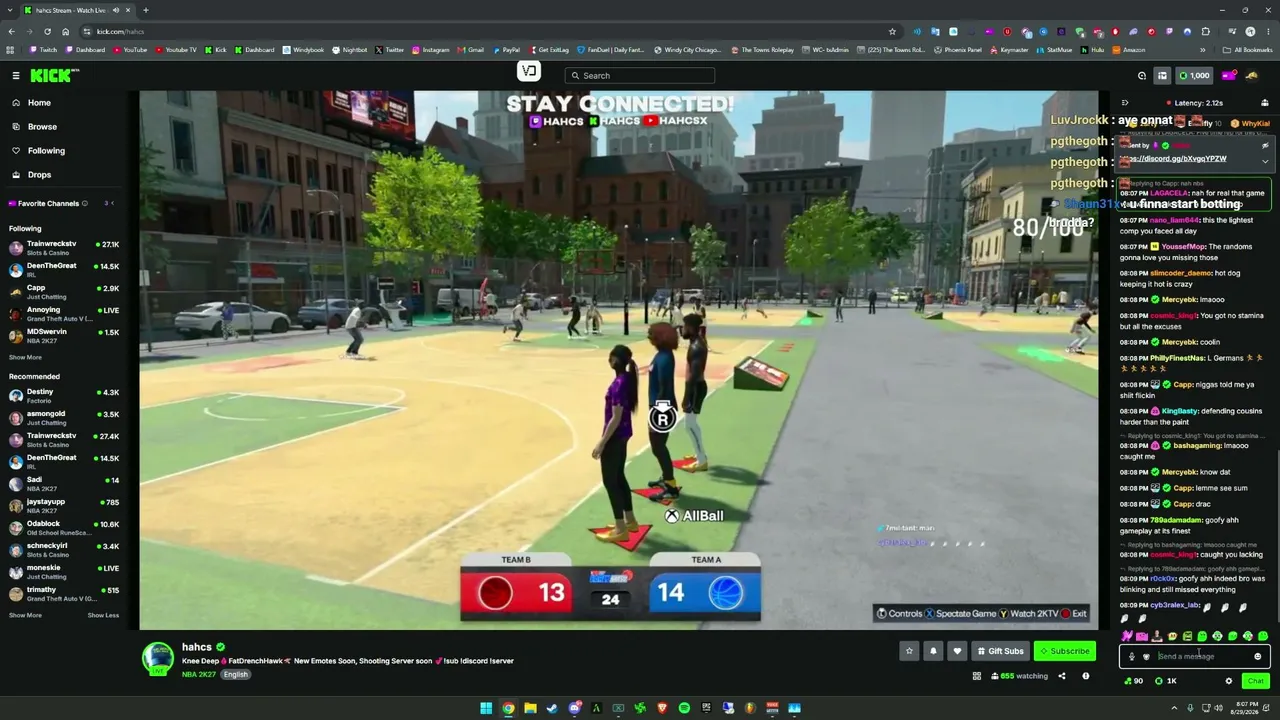Reload the page in the browser

coord(47,31)
